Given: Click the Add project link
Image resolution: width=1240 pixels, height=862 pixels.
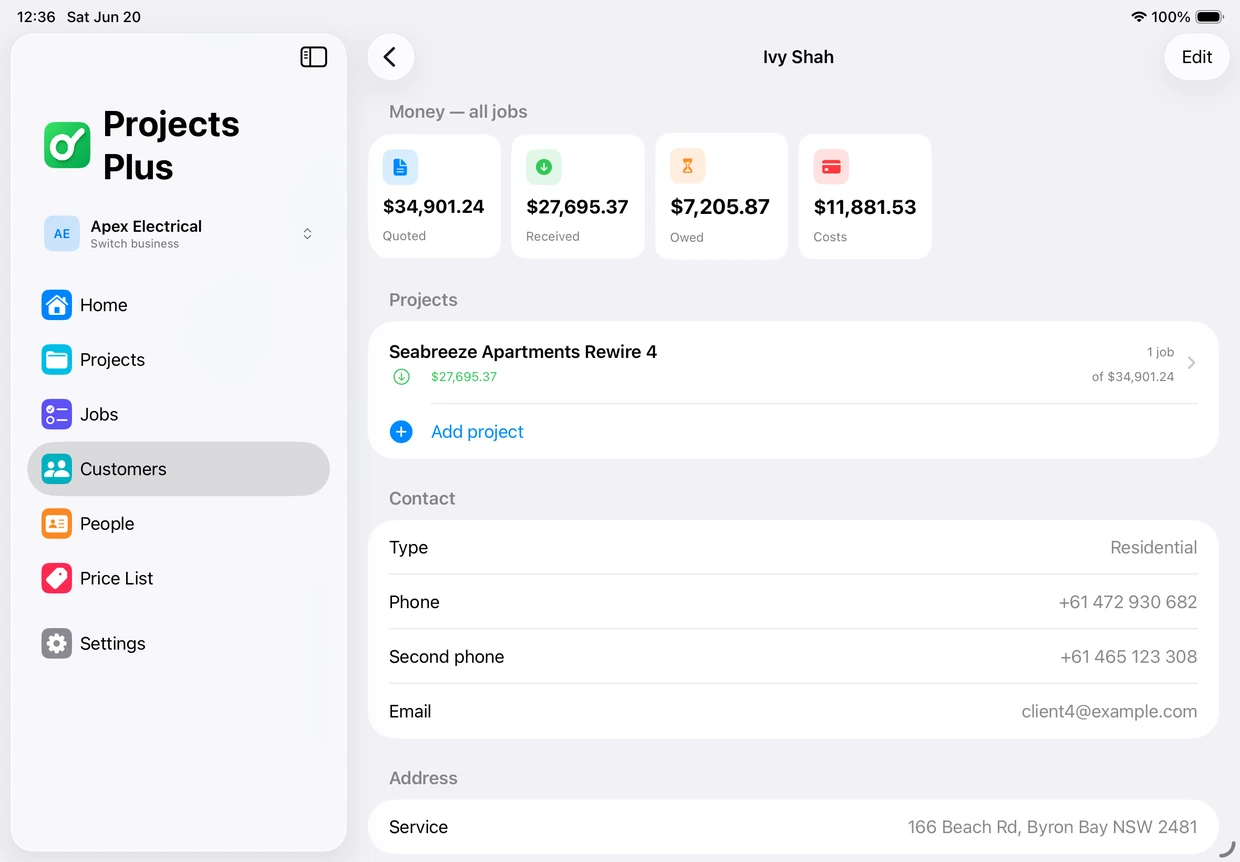Looking at the screenshot, I should point(477,432).
